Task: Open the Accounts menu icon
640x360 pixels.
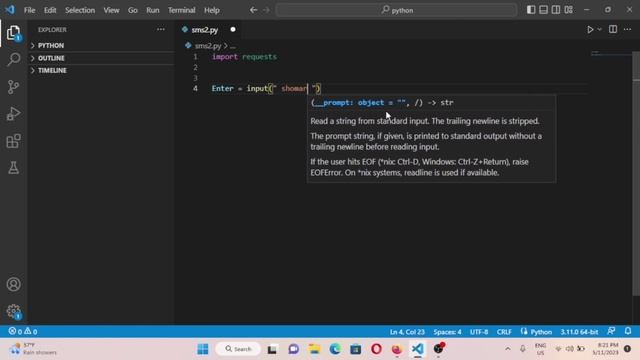Action: click(x=13, y=284)
